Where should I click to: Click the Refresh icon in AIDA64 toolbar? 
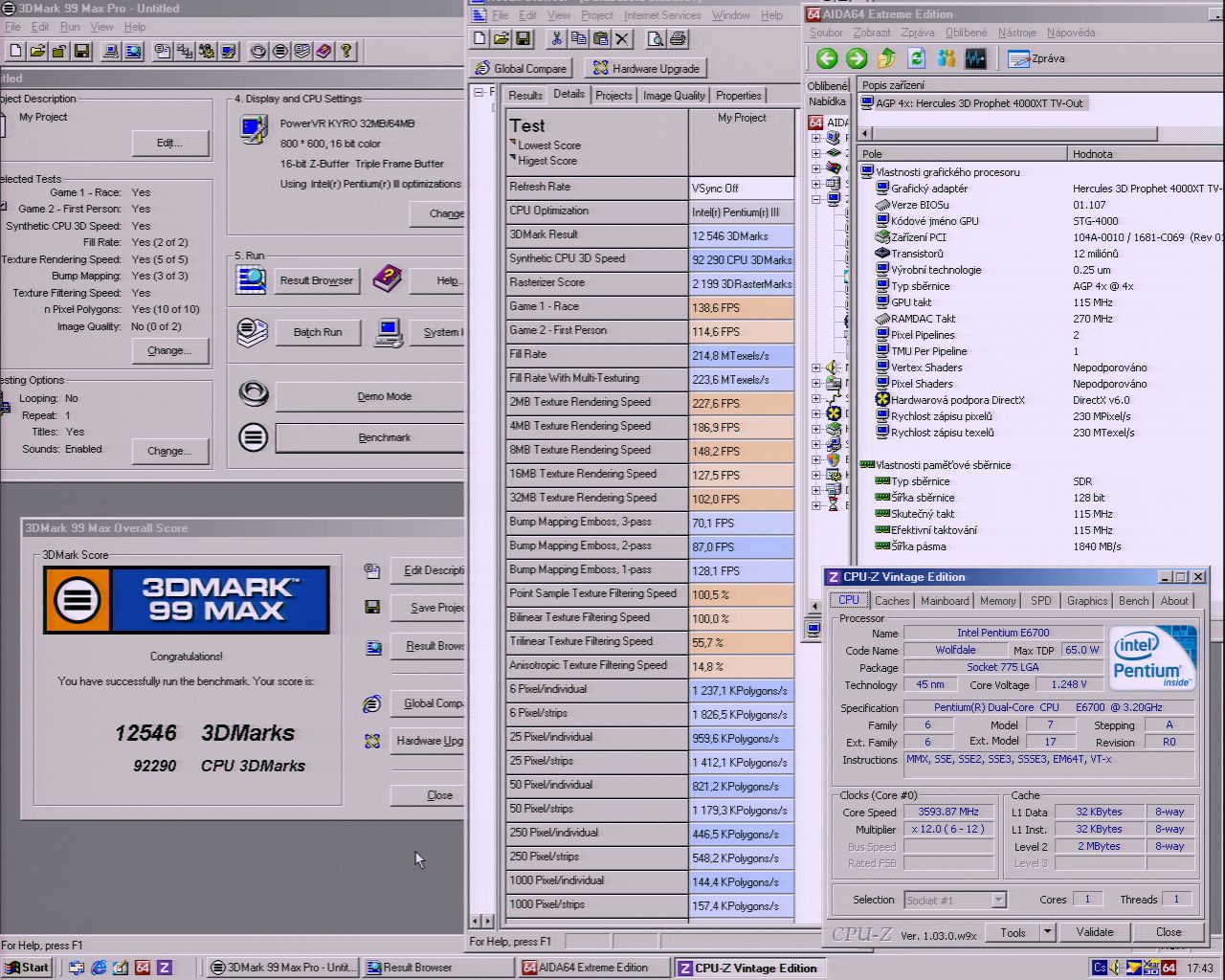pos(916,59)
